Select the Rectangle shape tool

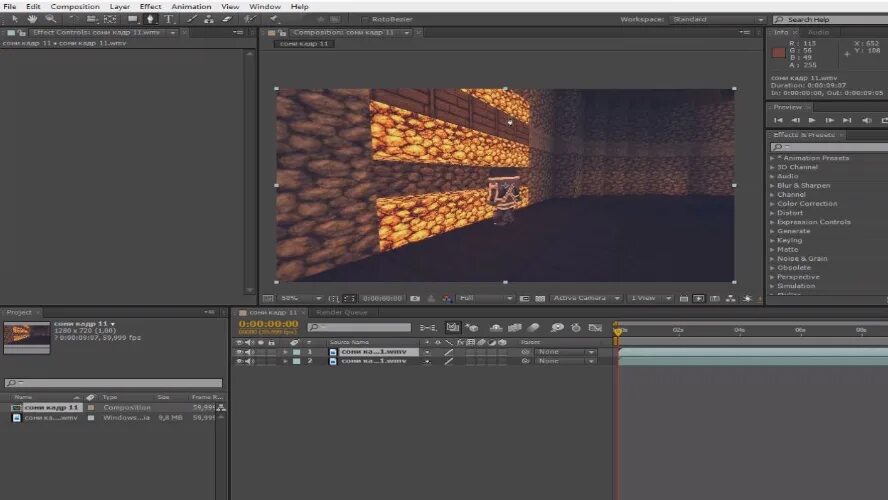tap(132, 19)
